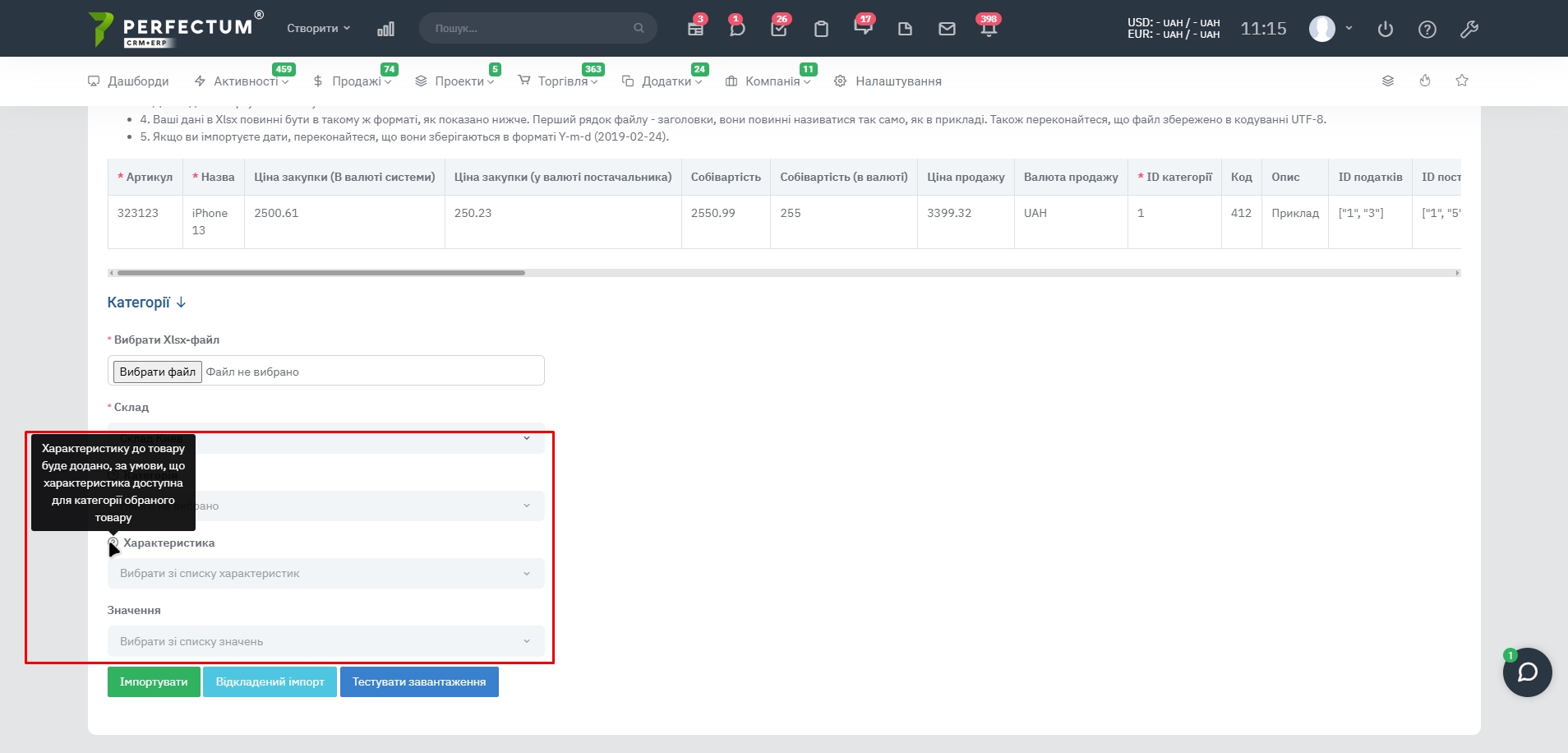Expand the Характеристика dropdown list
Viewport: 1568px width, 753px height.
325,573
